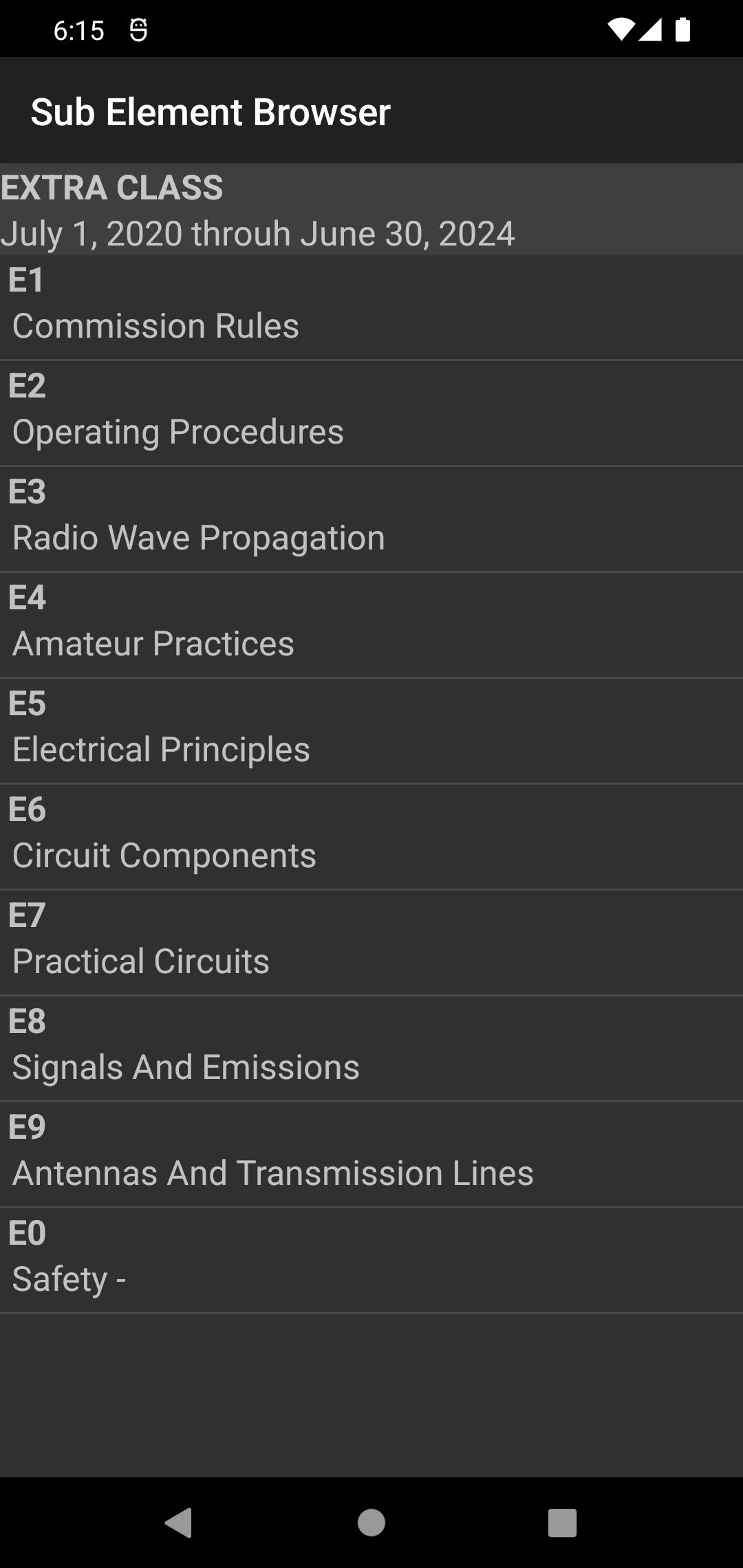The height and width of the screenshot is (1568, 743).
Task: Tap the recent apps square icon
Action: (x=562, y=1523)
